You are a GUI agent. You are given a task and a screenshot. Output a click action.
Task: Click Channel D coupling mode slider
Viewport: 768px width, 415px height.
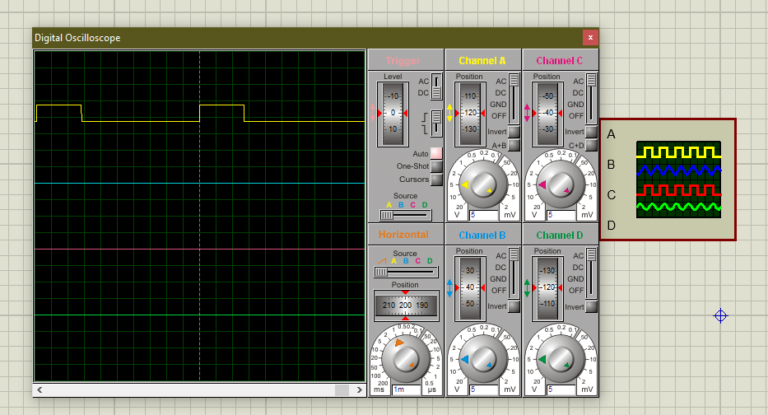pos(591,273)
